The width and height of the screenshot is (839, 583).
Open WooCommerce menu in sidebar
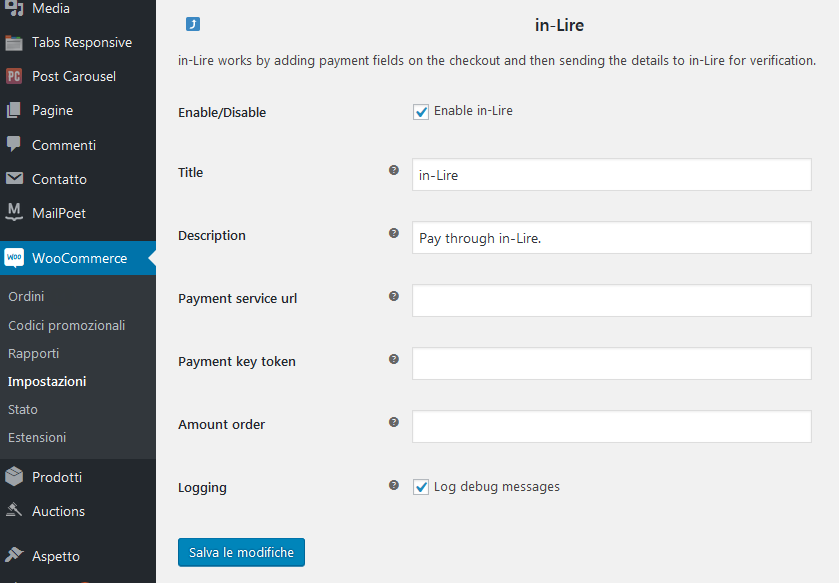click(x=78, y=258)
